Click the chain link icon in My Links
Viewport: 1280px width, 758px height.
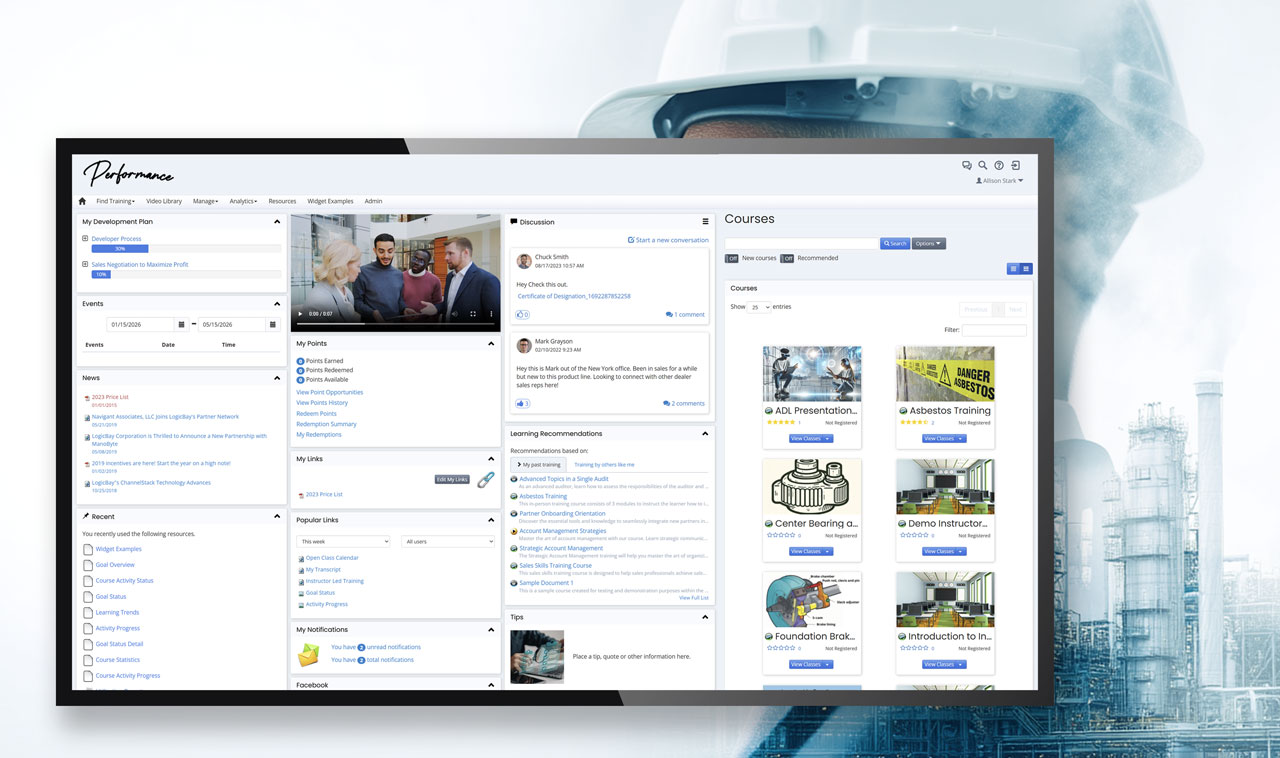486,479
